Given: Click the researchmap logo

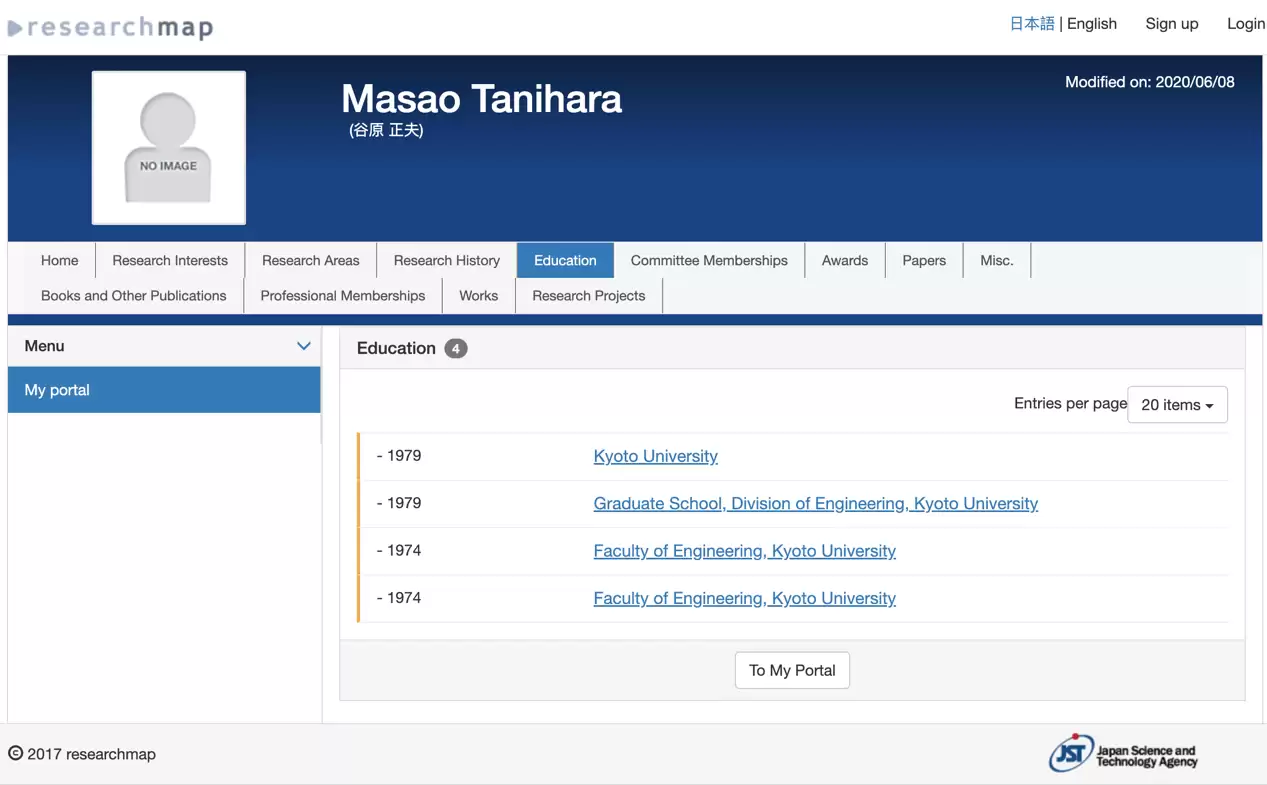Looking at the screenshot, I should tap(111, 27).
